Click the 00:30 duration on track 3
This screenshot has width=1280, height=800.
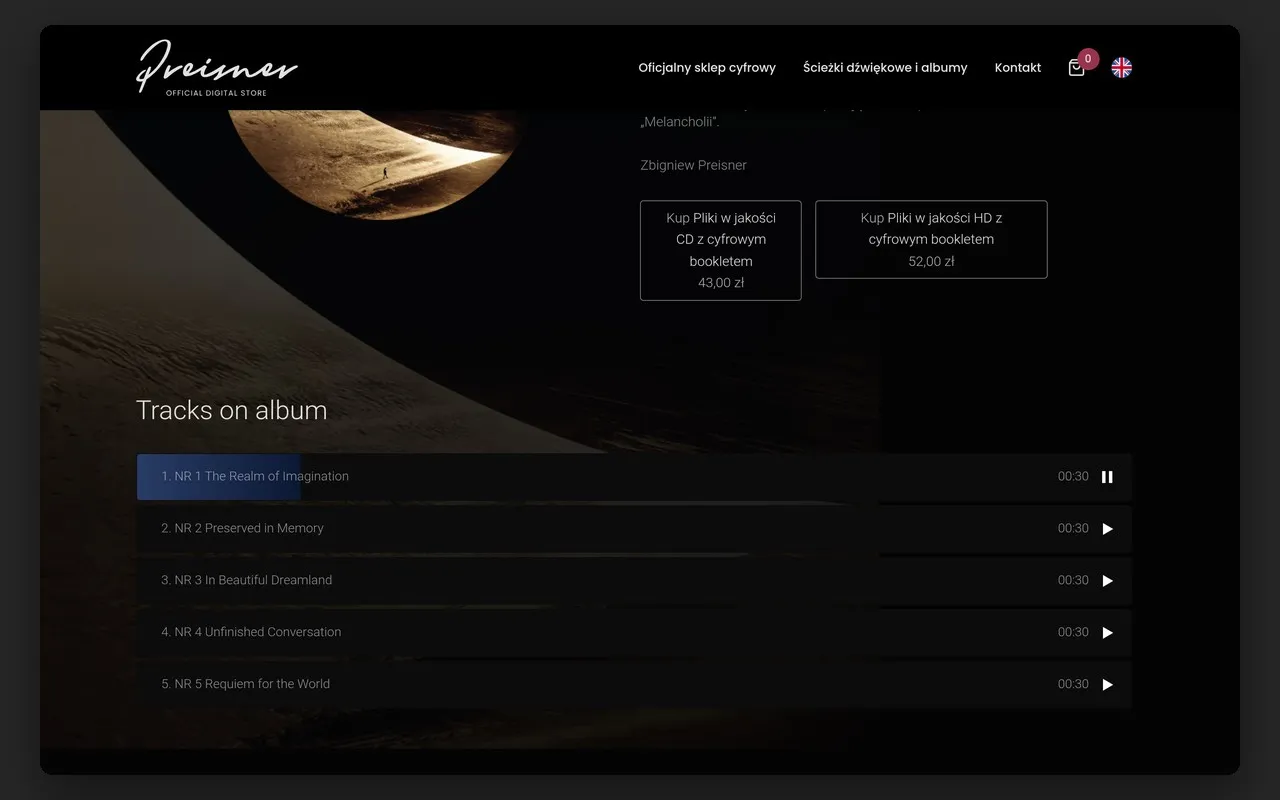pyautogui.click(x=1073, y=581)
